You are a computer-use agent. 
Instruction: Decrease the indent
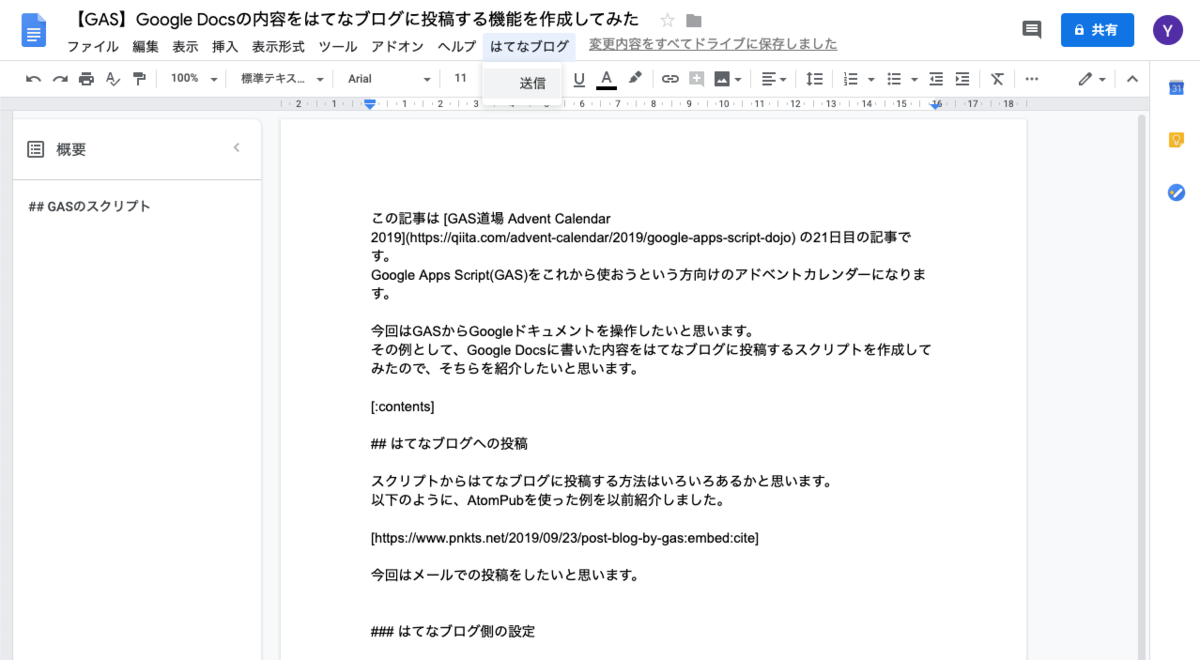tap(936, 79)
